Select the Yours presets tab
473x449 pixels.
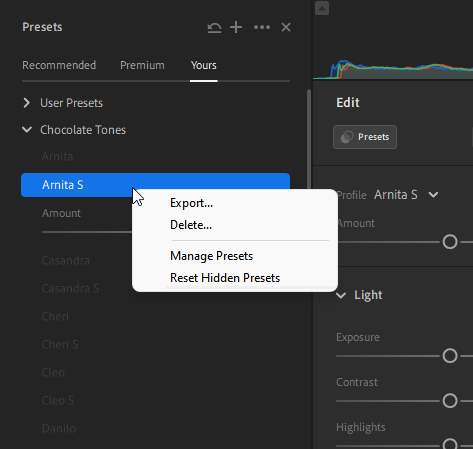(x=204, y=65)
